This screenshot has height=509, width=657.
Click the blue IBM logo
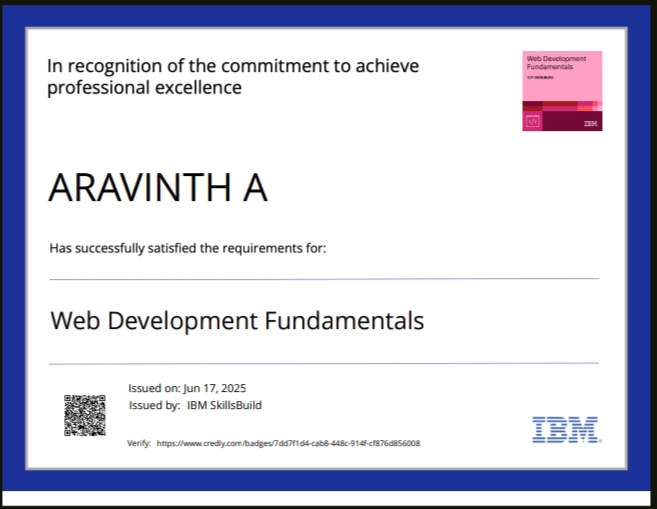coord(566,429)
